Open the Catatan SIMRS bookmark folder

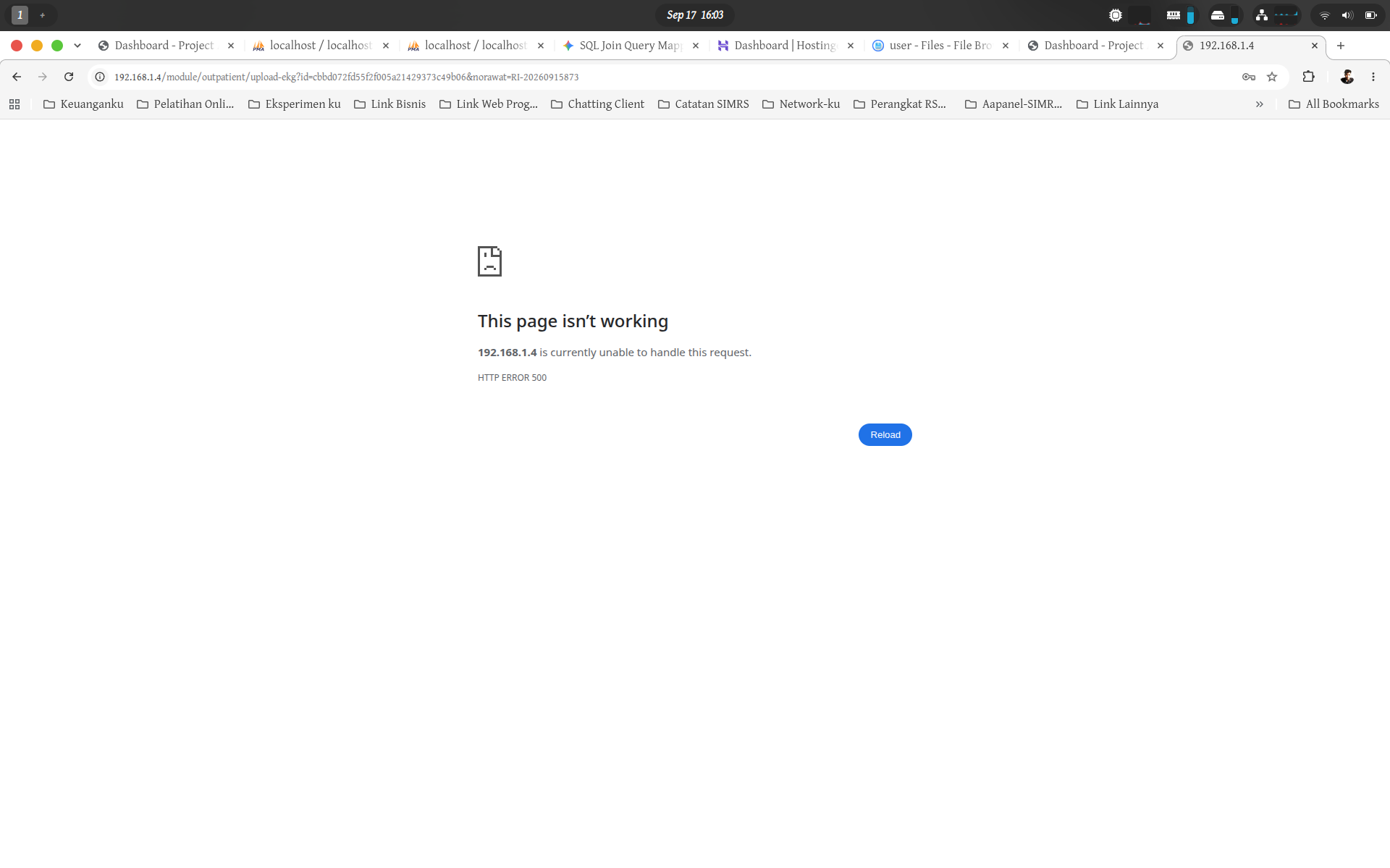pyautogui.click(x=703, y=104)
